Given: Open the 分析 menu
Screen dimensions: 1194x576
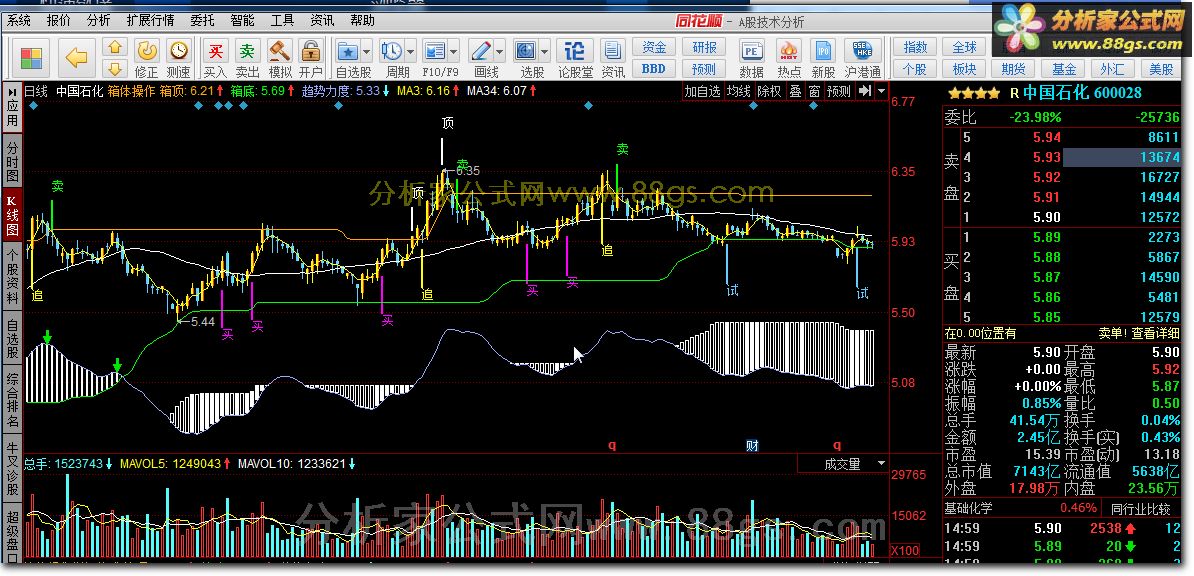Looking at the screenshot, I should tap(98, 21).
